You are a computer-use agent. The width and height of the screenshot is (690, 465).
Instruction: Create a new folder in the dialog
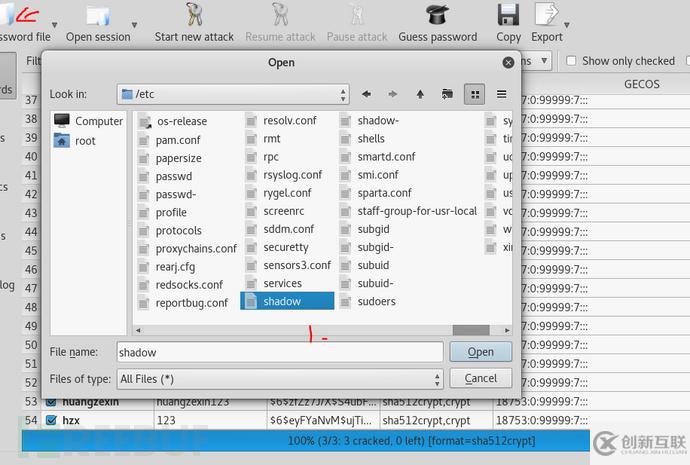[447, 94]
